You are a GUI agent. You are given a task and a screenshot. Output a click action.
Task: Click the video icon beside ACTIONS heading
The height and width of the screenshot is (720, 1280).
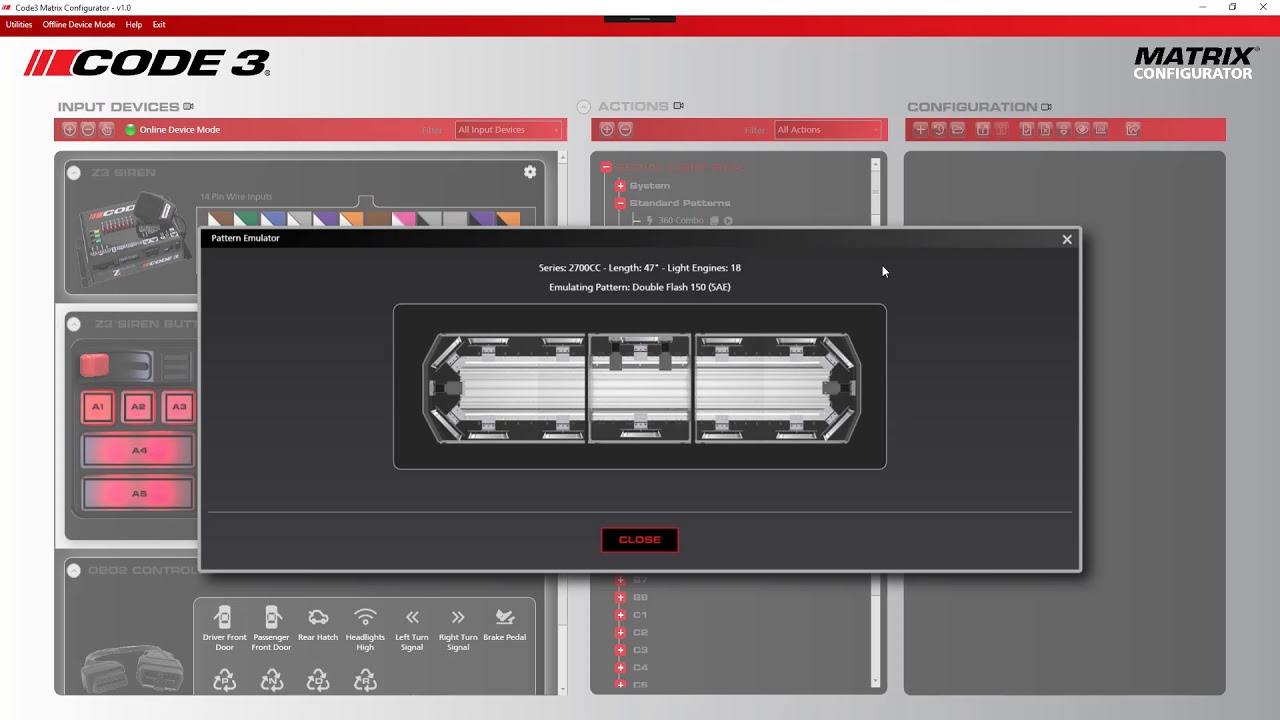[x=678, y=106]
